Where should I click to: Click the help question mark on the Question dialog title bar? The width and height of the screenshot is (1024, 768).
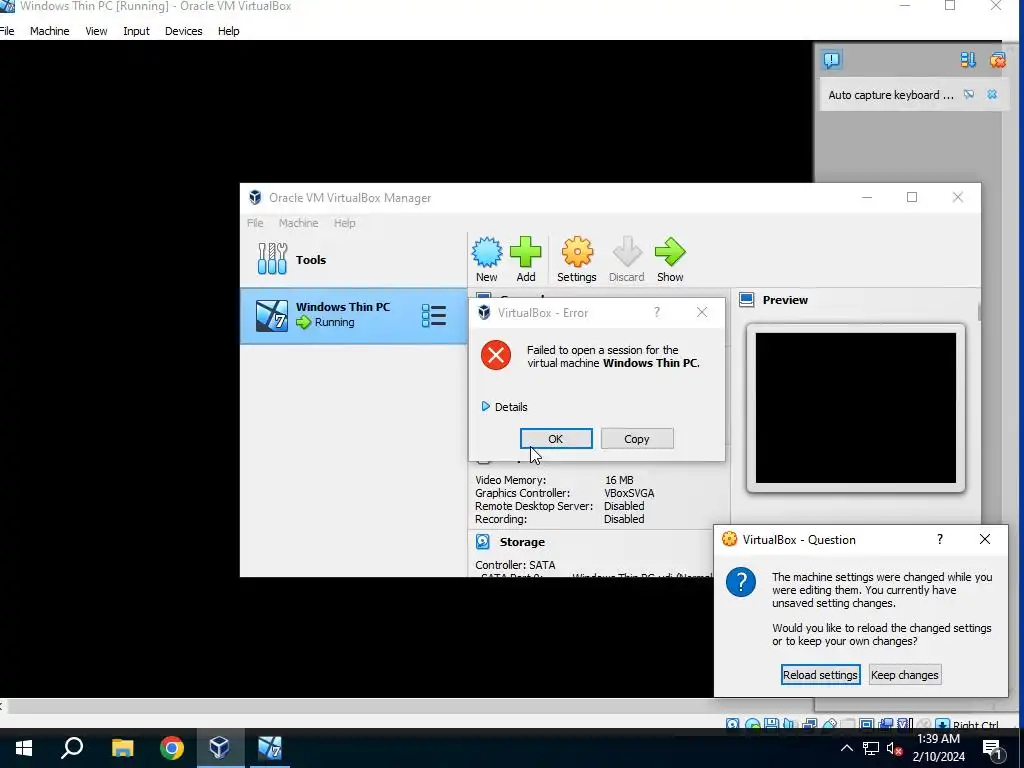point(940,539)
